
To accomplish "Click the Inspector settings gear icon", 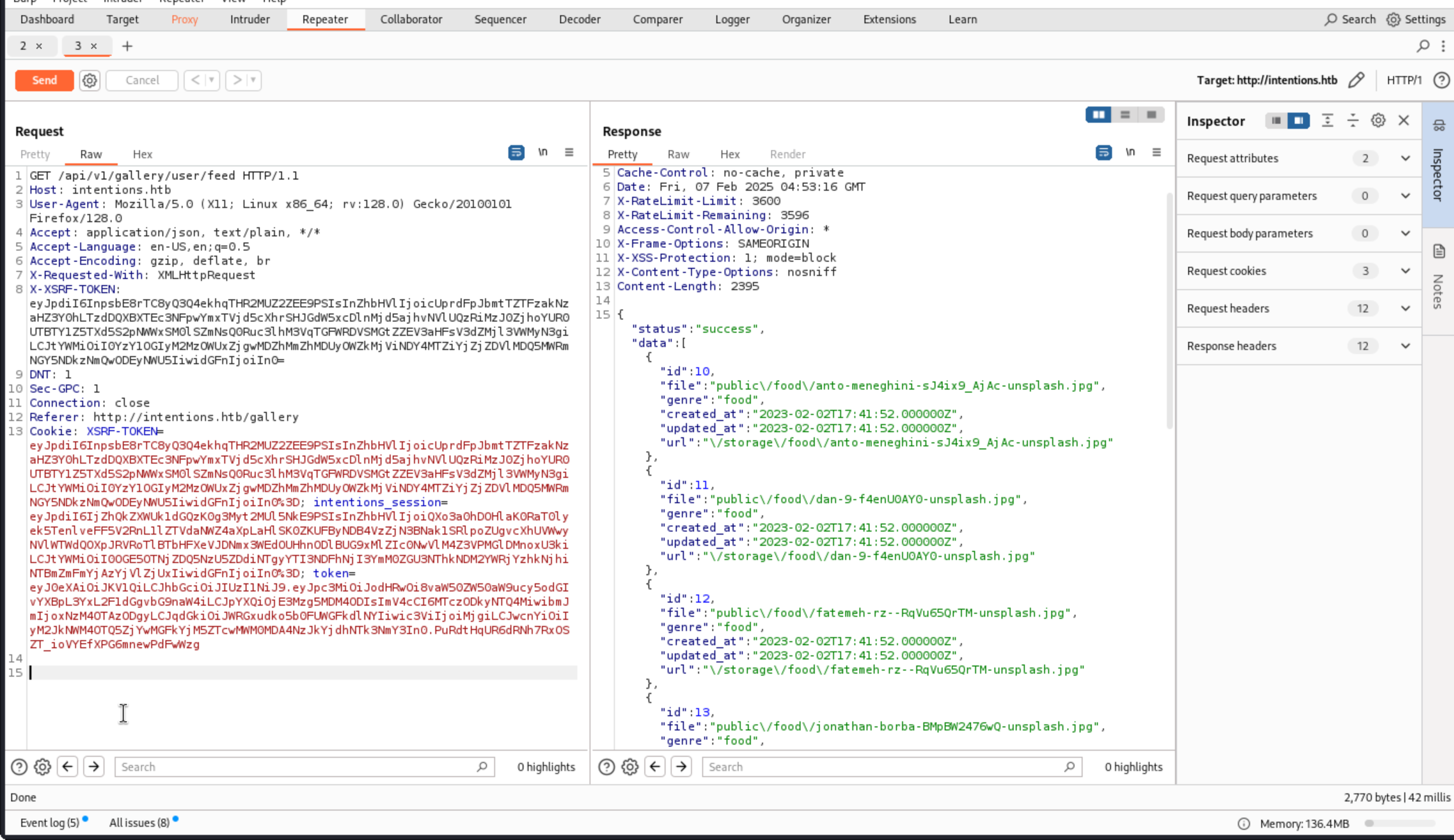I will click(1378, 121).
